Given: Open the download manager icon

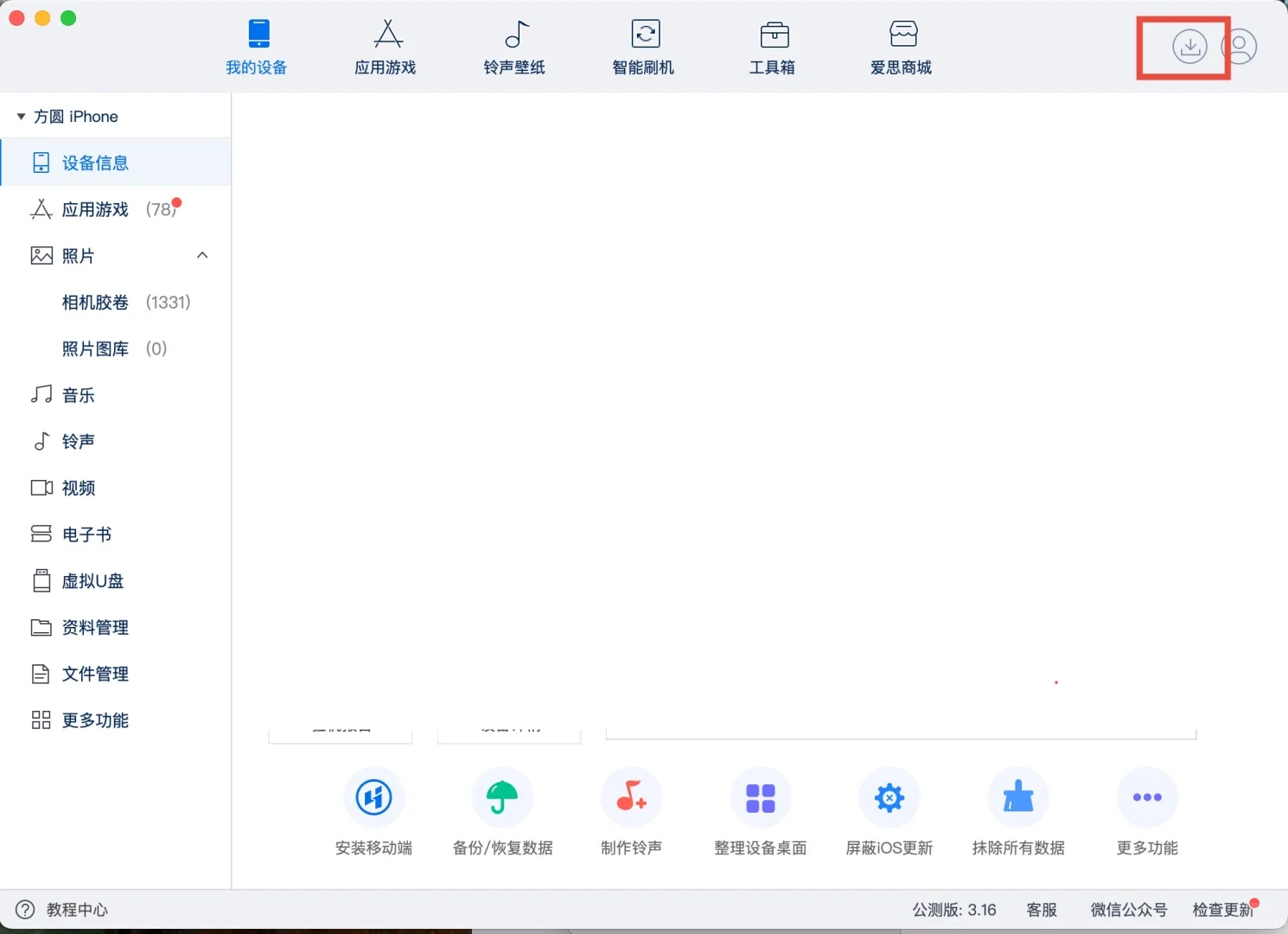Looking at the screenshot, I should 1191,47.
